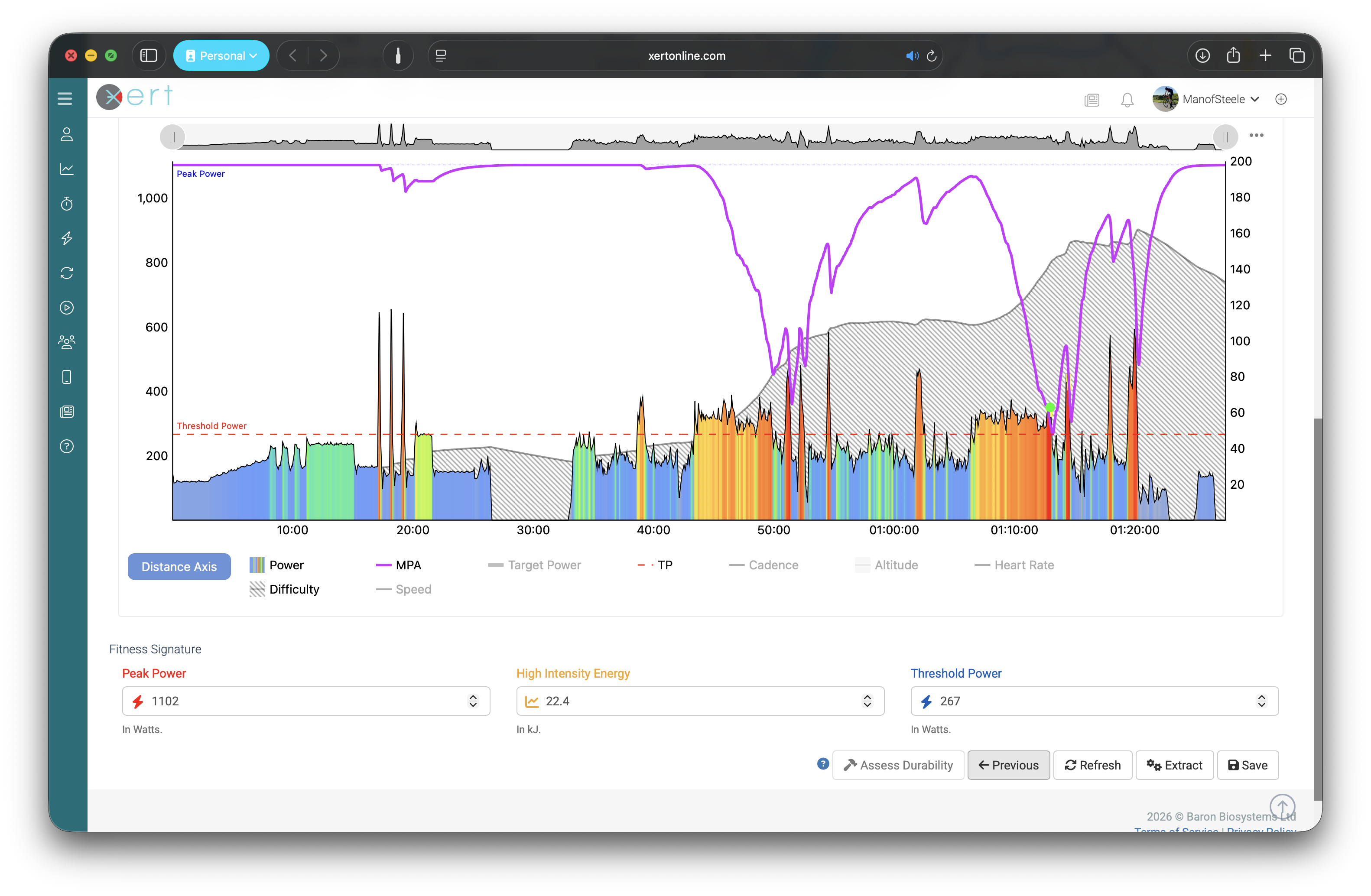Open the stopwatch icon in sidebar

67,203
